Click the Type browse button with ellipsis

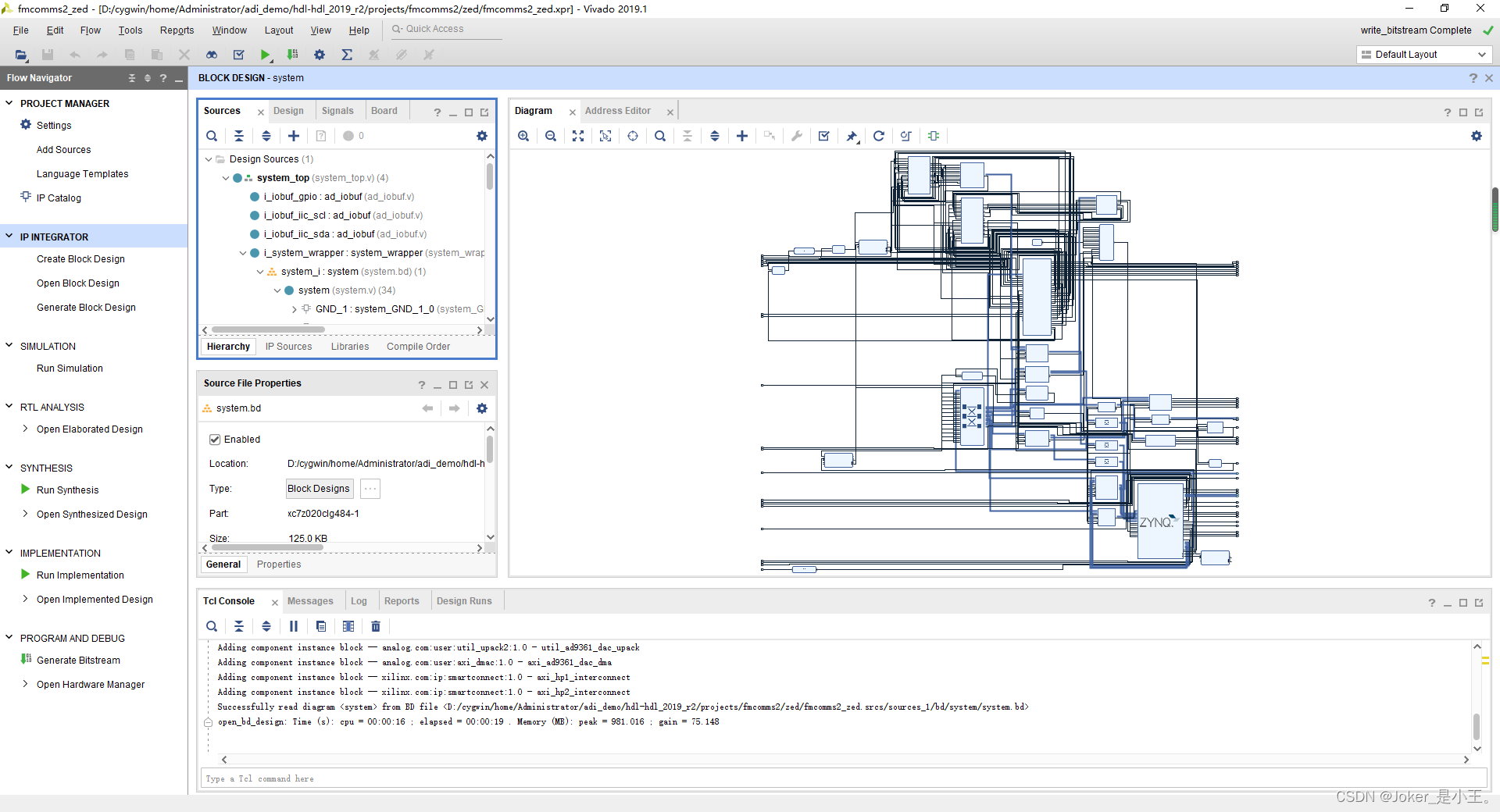(370, 489)
